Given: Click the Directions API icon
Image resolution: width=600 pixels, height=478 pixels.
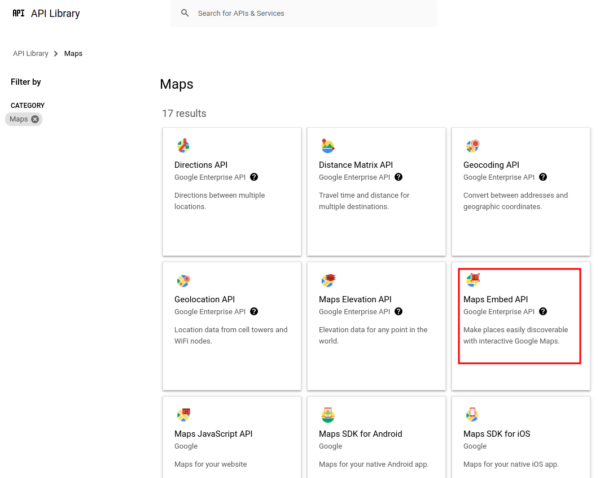Looking at the screenshot, I should coord(183,146).
